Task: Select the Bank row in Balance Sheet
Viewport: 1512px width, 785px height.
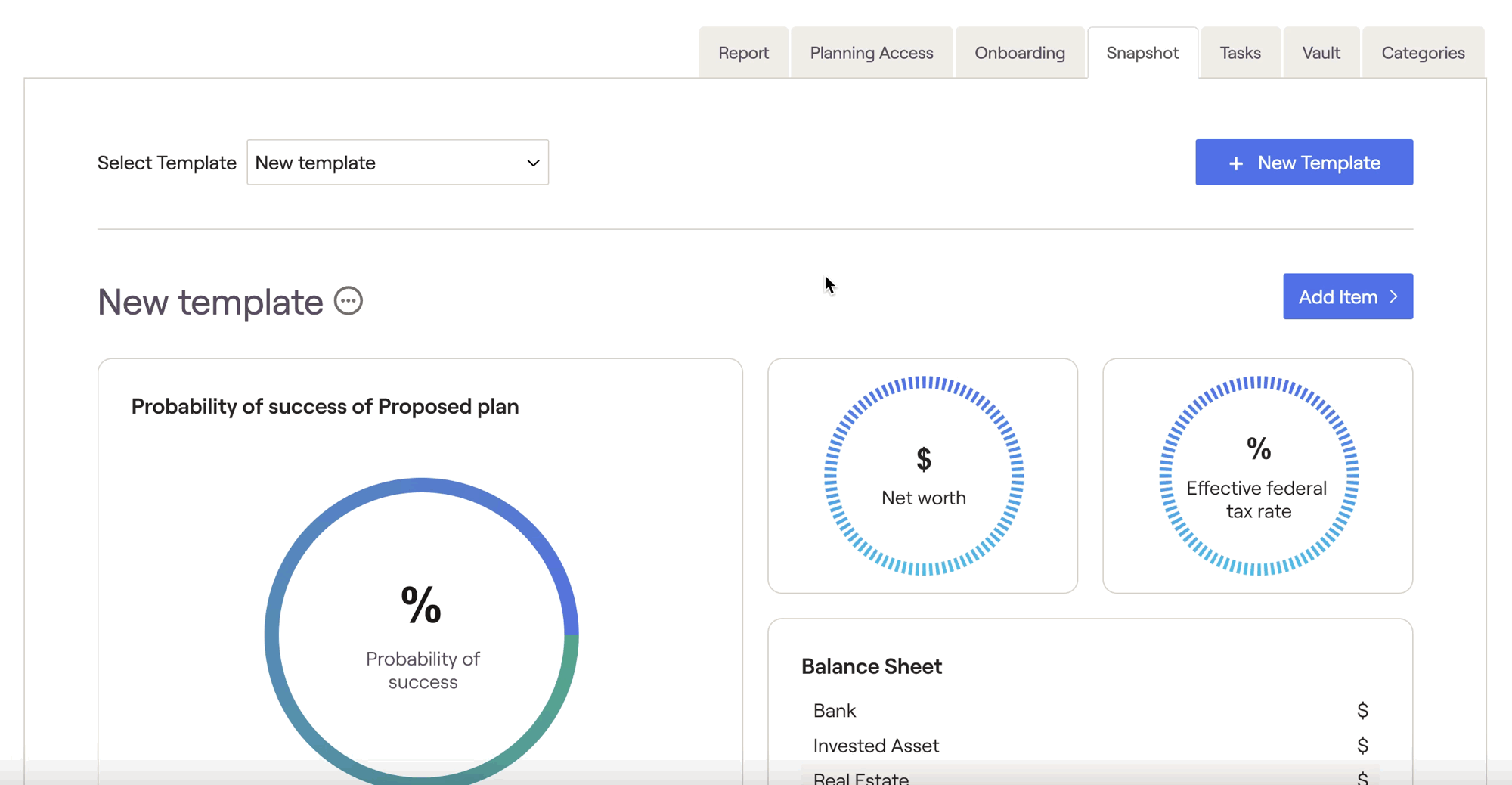Action: 1090,711
